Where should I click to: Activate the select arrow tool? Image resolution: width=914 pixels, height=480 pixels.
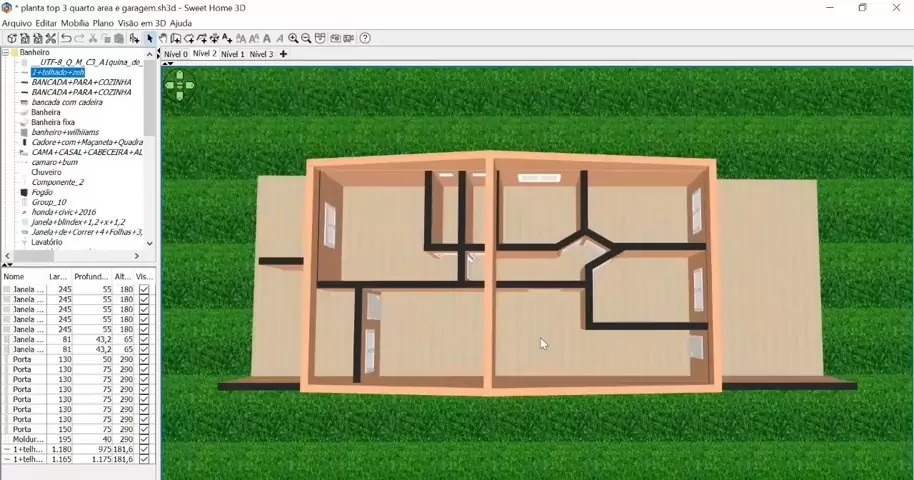pos(150,39)
